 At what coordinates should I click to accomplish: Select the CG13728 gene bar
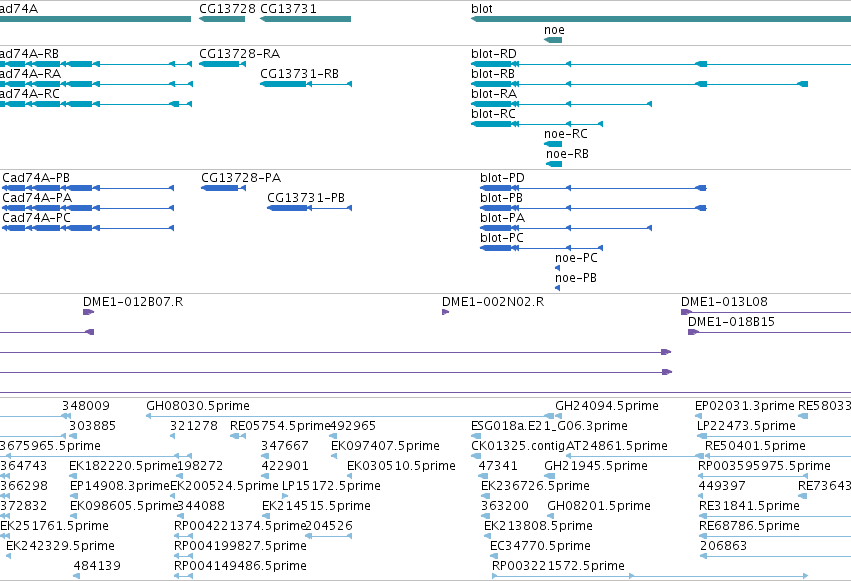[x=222, y=19]
